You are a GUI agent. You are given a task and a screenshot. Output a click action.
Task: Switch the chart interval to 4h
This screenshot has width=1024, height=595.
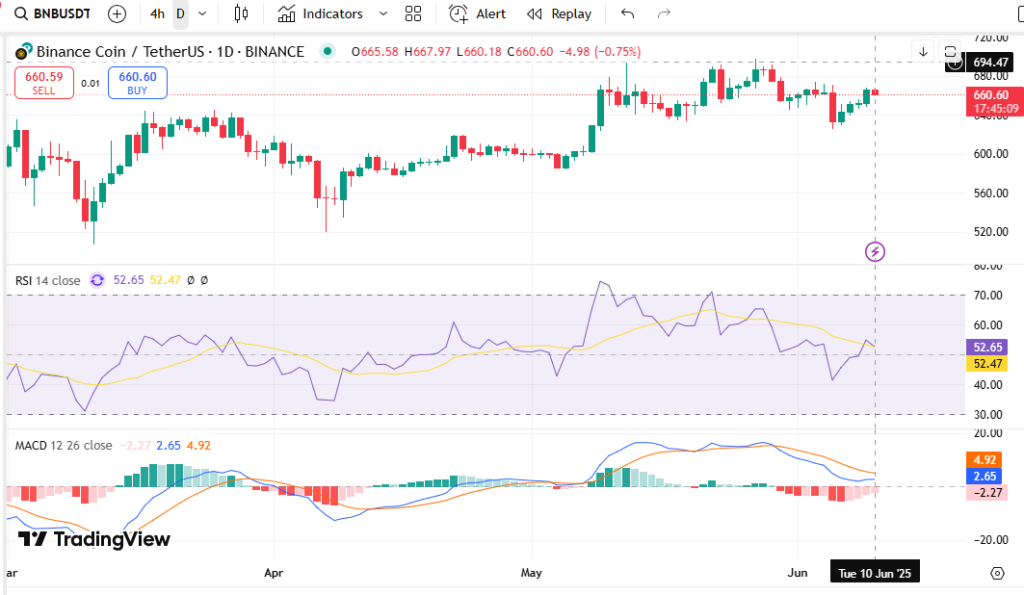(x=157, y=14)
